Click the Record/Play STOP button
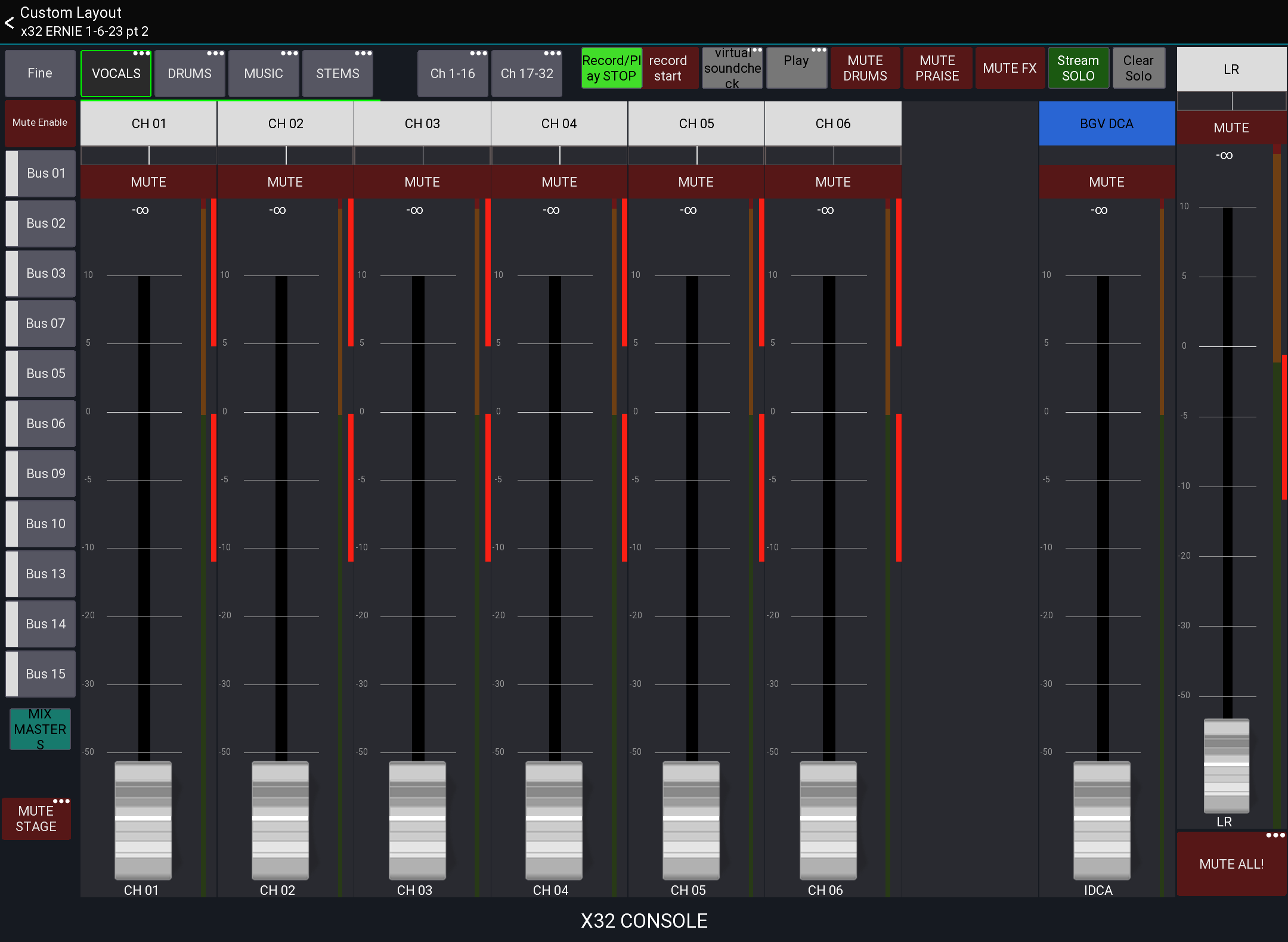This screenshot has height=942, width=1288. point(611,68)
